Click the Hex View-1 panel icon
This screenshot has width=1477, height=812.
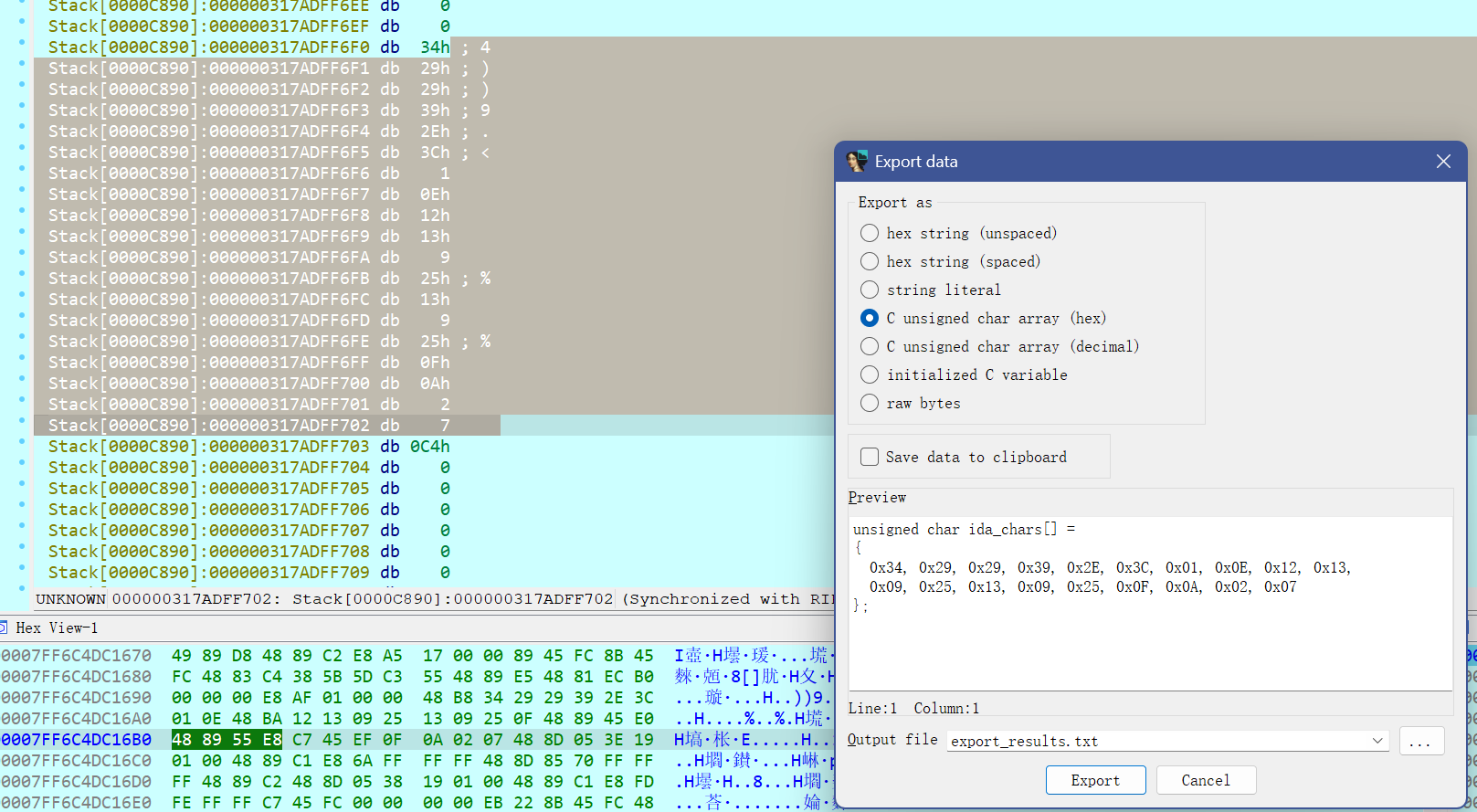(4, 627)
